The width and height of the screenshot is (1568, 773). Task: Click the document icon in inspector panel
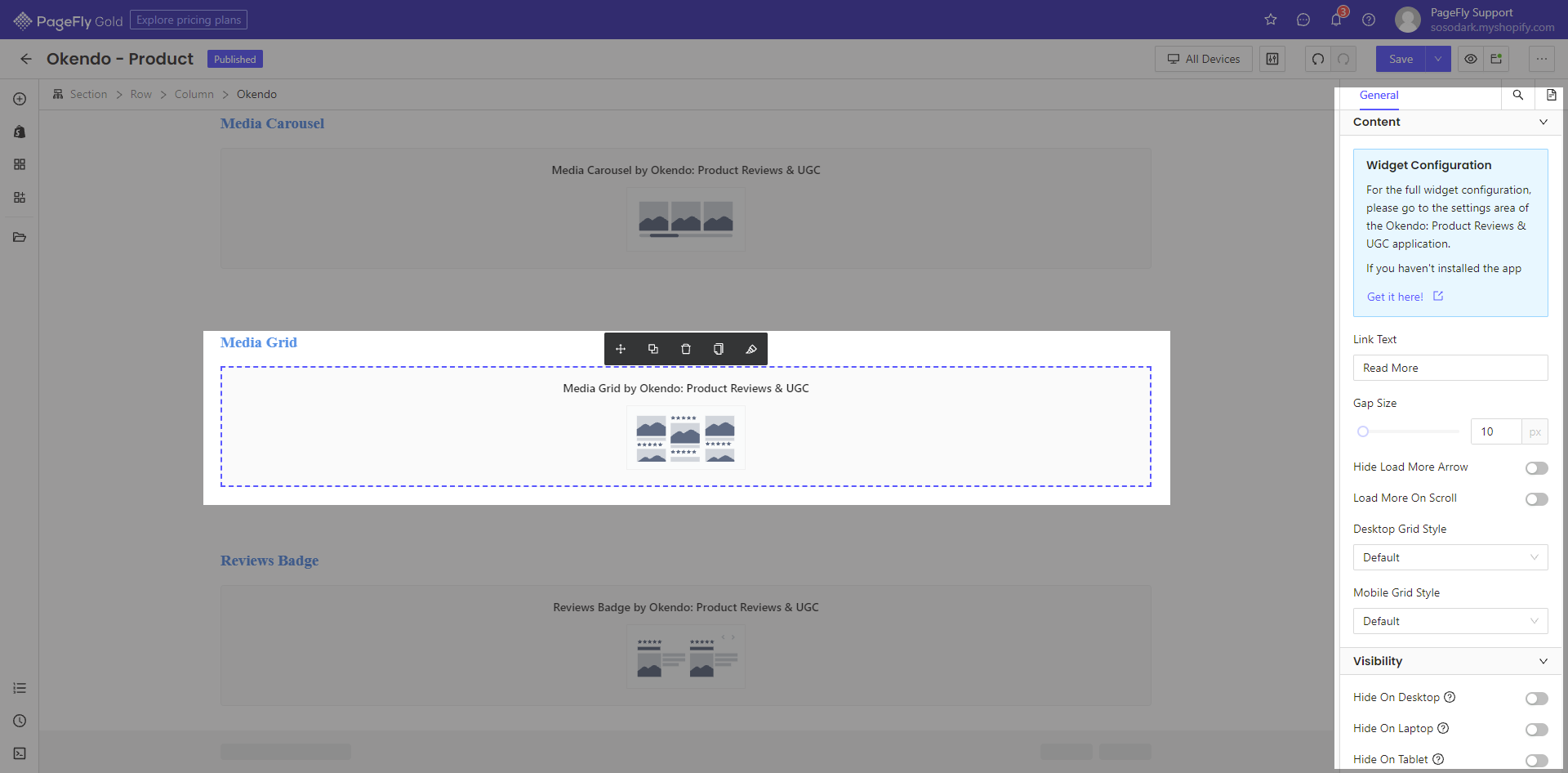[1551, 95]
